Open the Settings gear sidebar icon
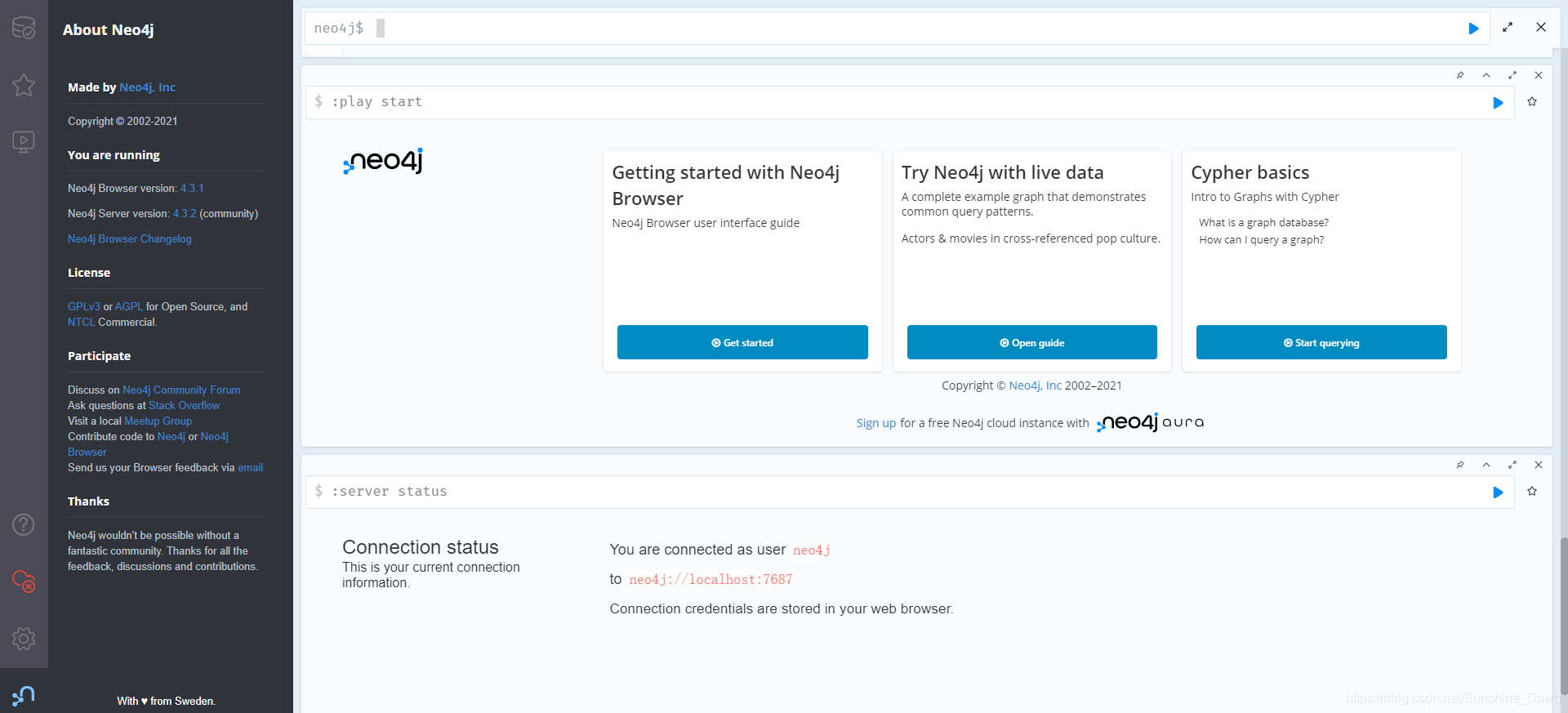The width and height of the screenshot is (1568, 713). (x=24, y=639)
